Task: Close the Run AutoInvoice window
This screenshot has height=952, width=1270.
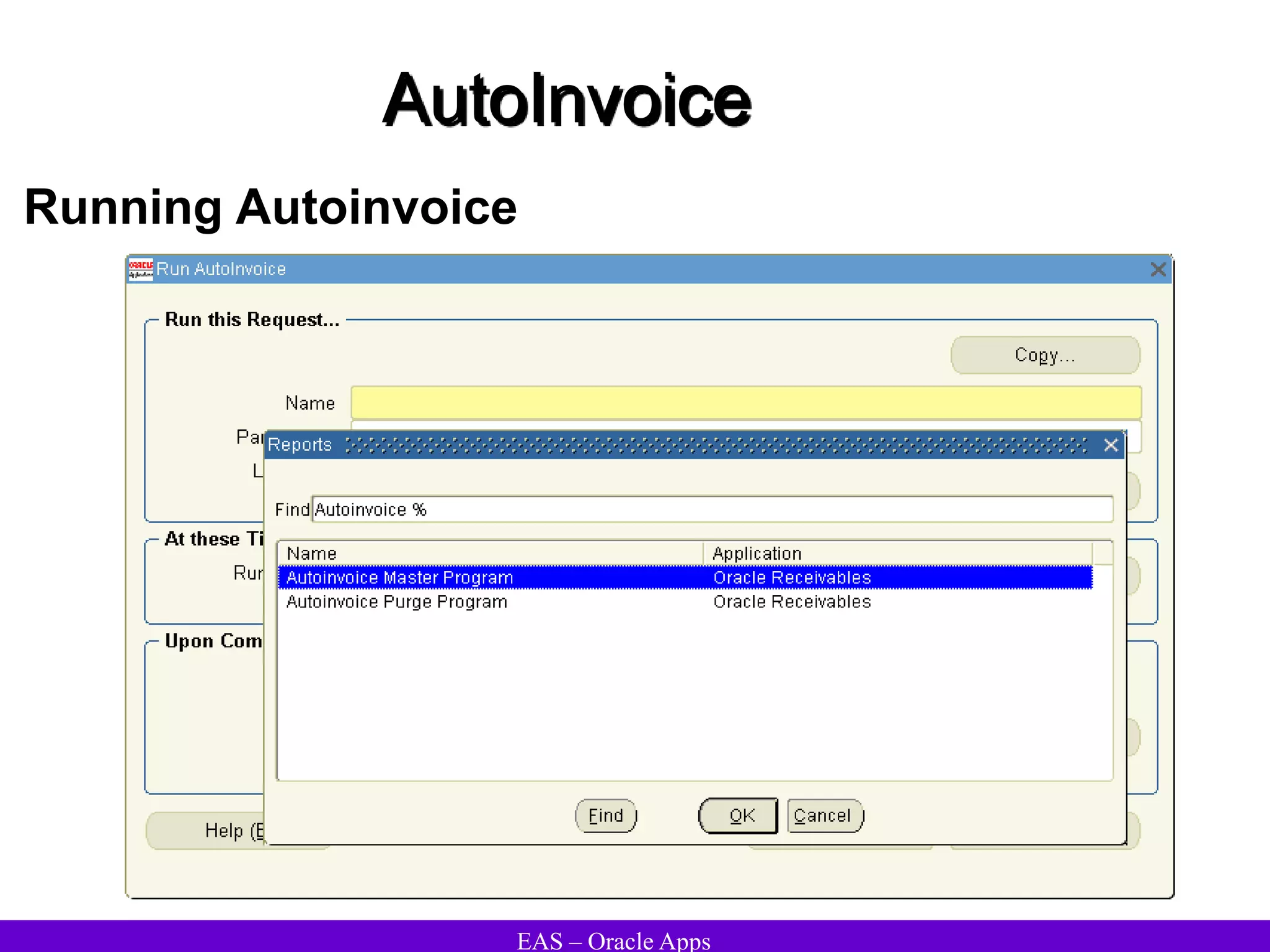Action: (x=1158, y=270)
